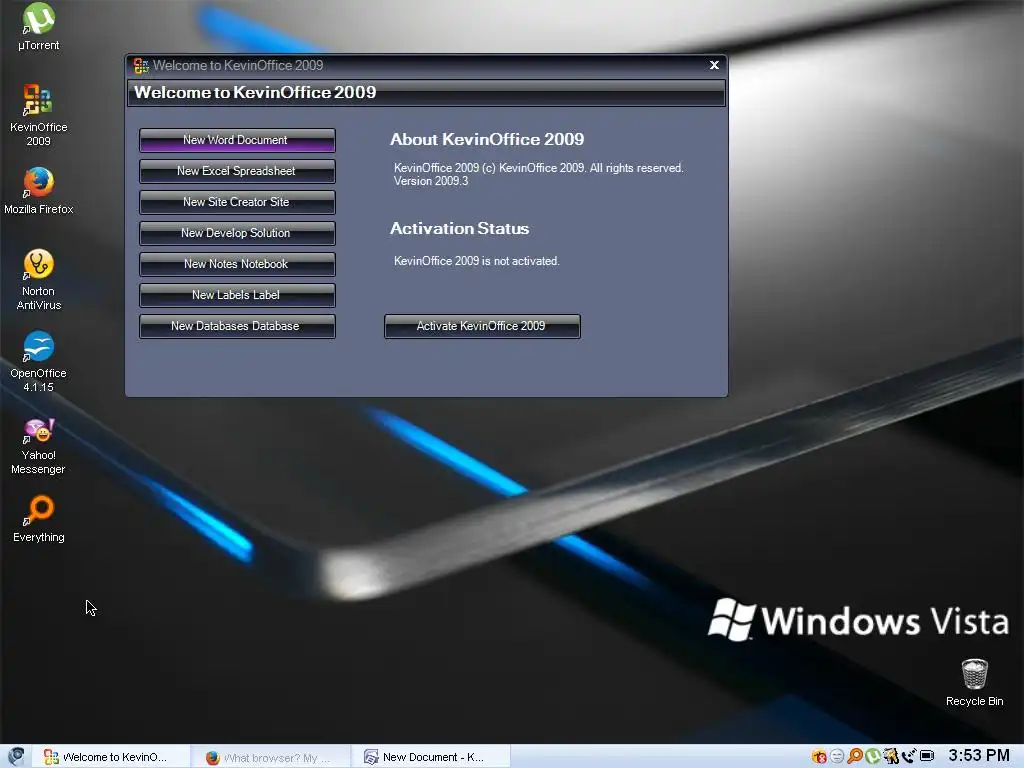
Task: Click New Site Creator Site button
Action: [x=237, y=202]
